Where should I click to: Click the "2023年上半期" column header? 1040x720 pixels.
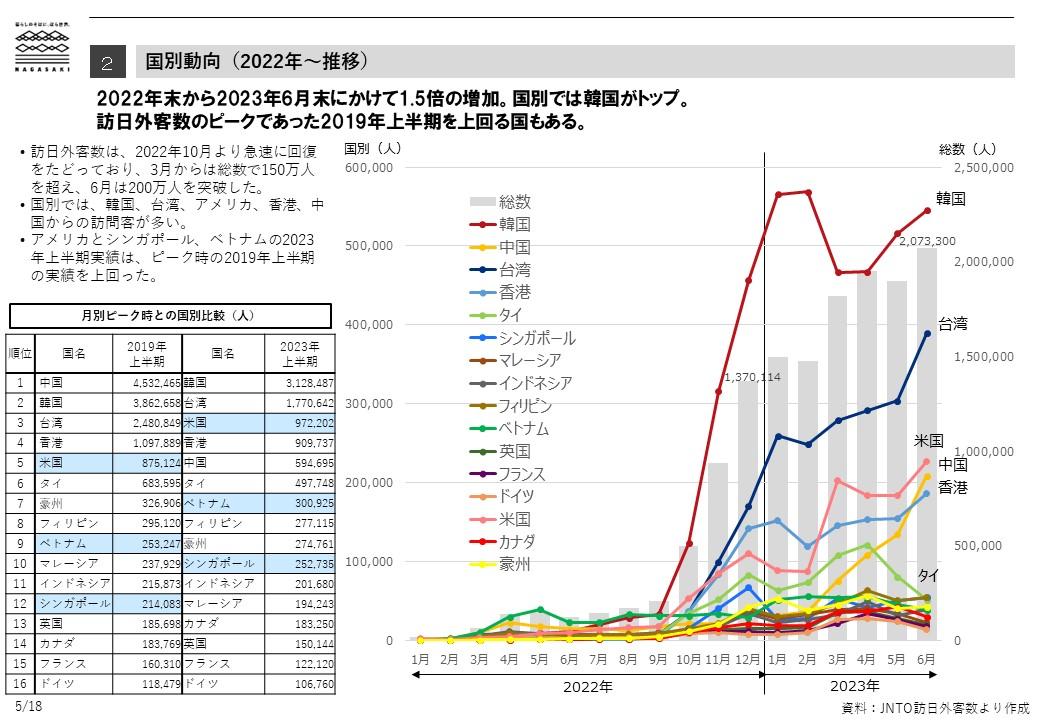pyautogui.click(x=299, y=354)
